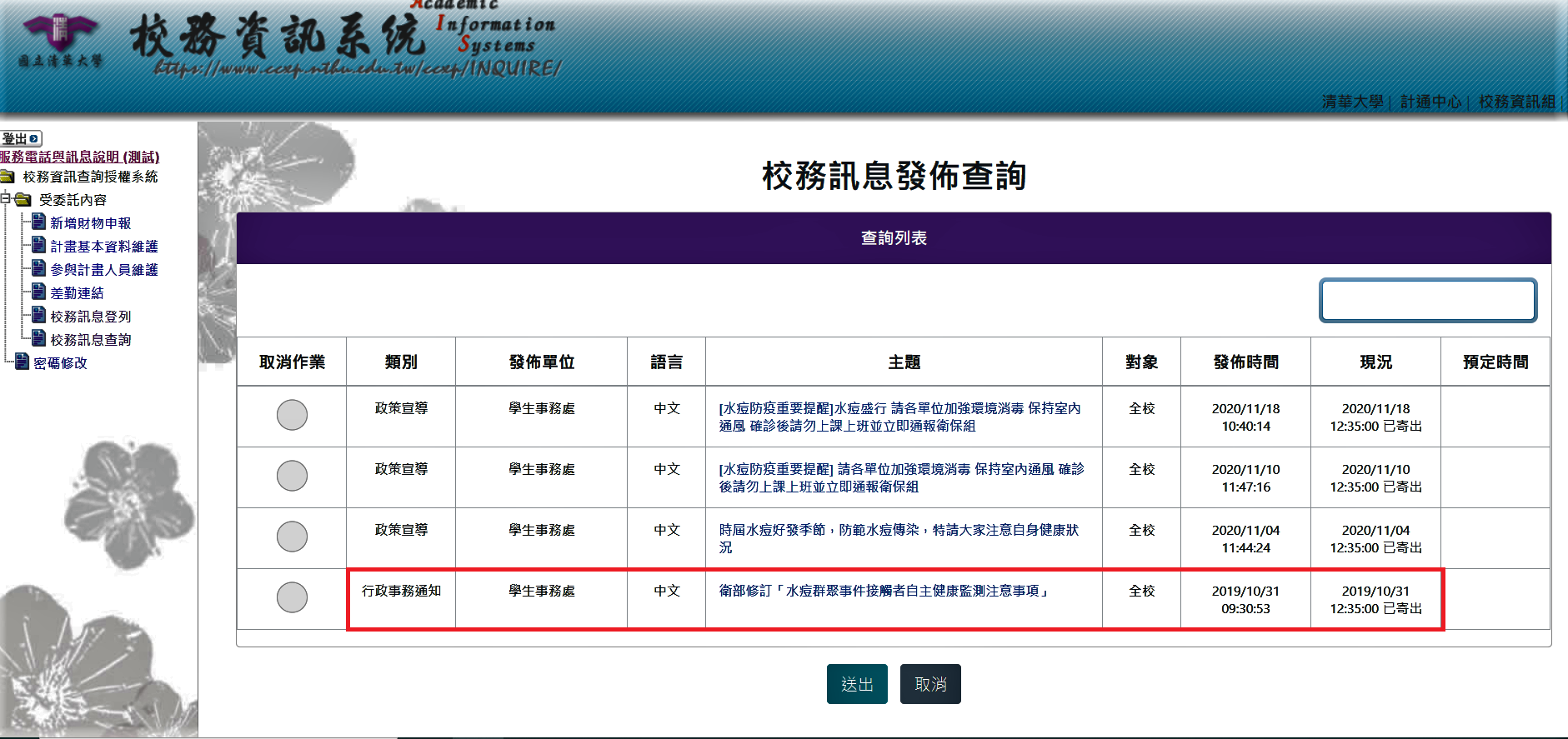Viewport: 1568px width, 739px height.
Task: Click the search input field above the table
Action: point(1427,301)
